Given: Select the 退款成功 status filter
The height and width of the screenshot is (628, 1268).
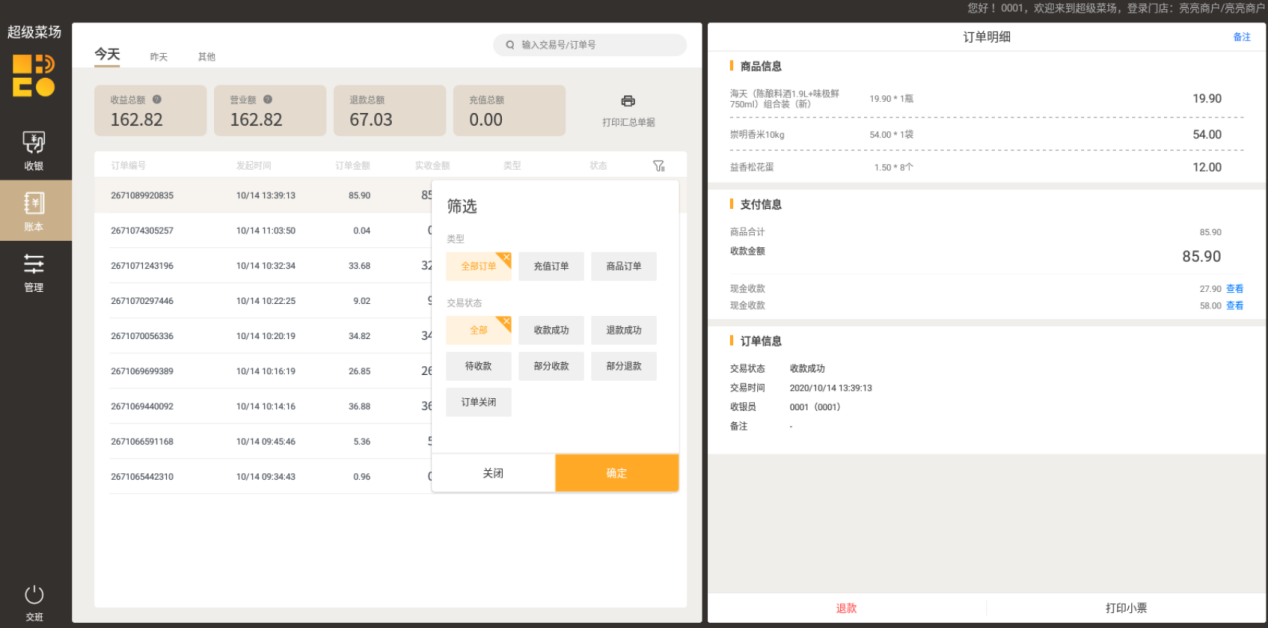Looking at the screenshot, I should pyautogui.click(x=624, y=330).
